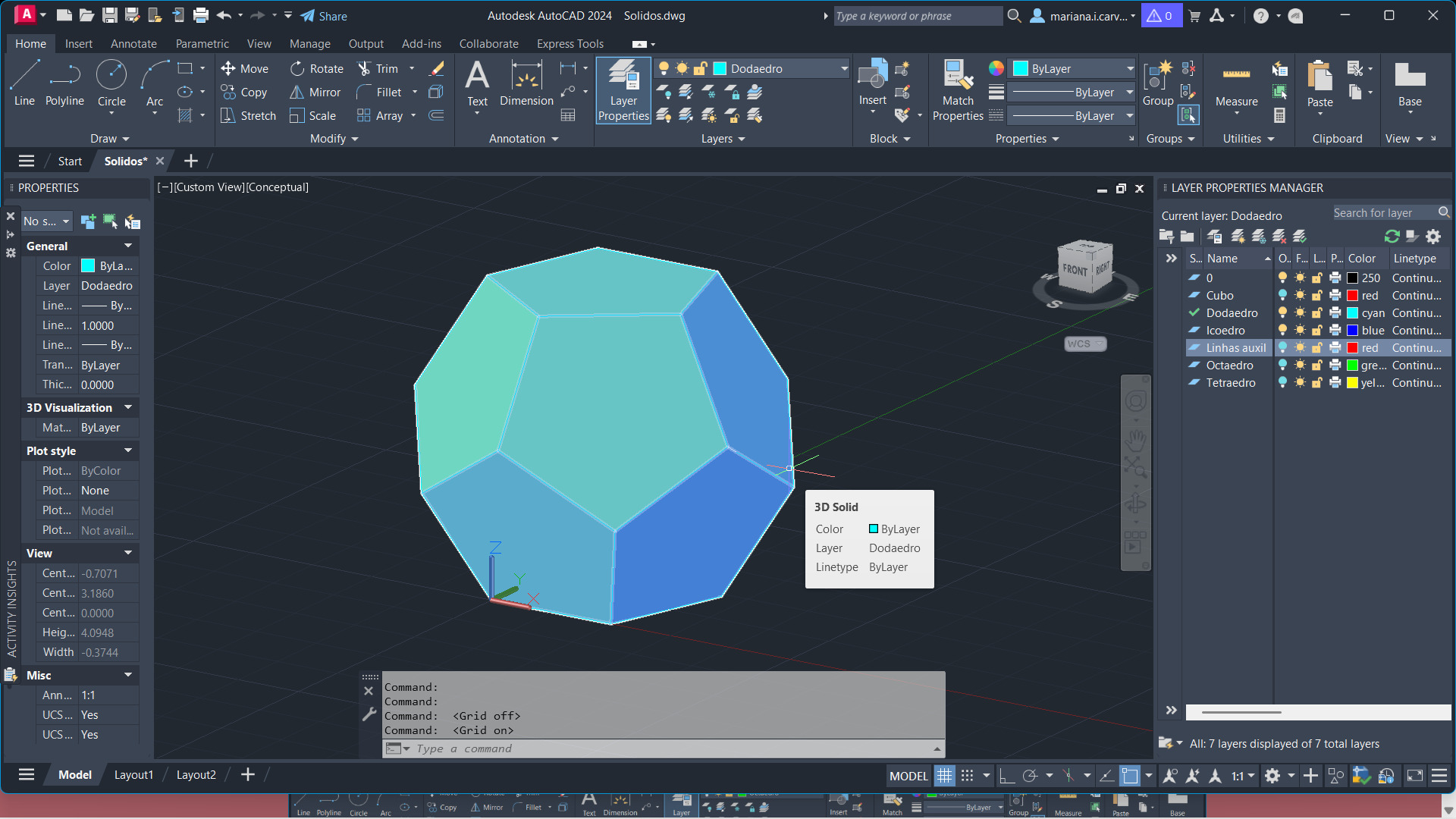Select the Circle tool
The width and height of the screenshot is (1456, 819).
click(111, 83)
